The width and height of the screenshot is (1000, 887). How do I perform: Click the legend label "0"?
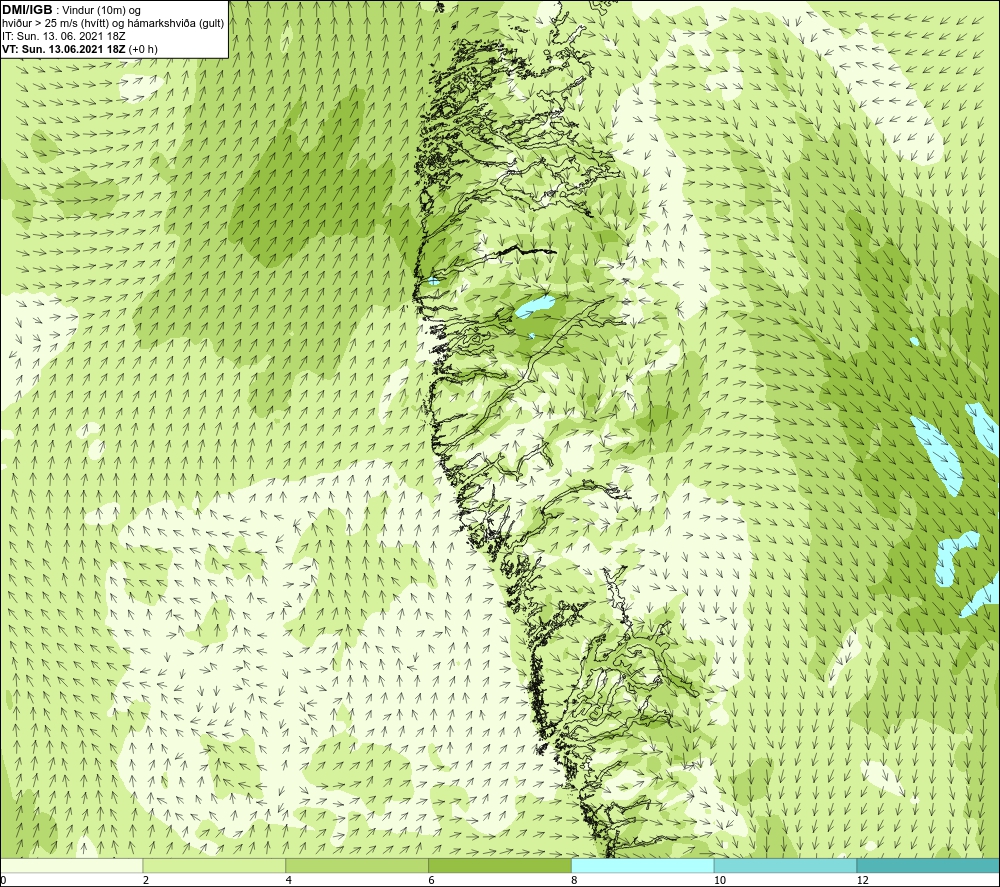[x=4, y=880]
